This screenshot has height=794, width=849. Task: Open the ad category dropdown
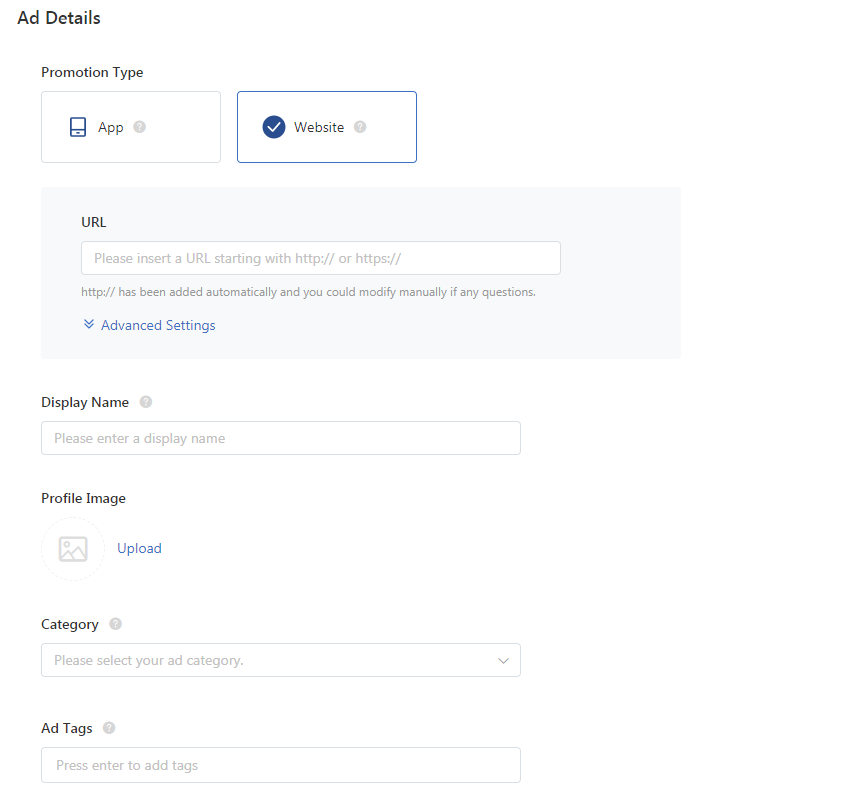pyautogui.click(x=281, y=660)
